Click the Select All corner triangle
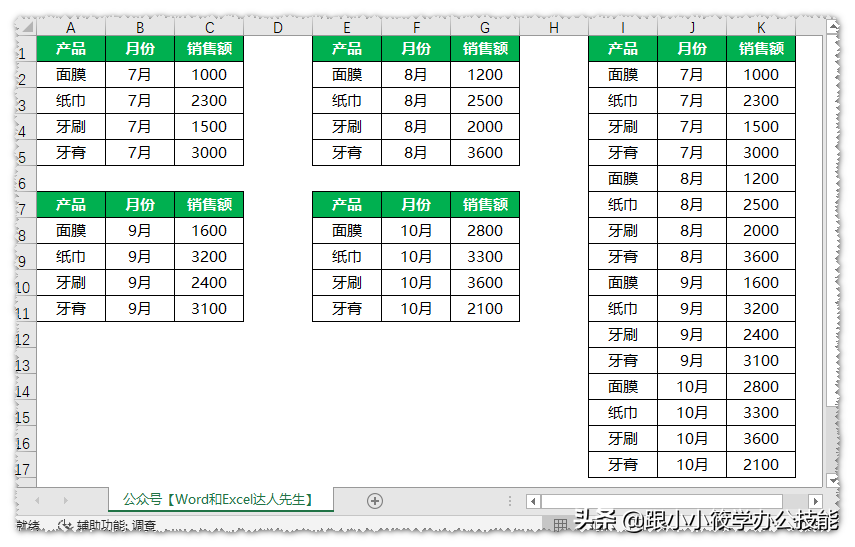The width and height of the screenshot is (855, 547). pos(26,27)
